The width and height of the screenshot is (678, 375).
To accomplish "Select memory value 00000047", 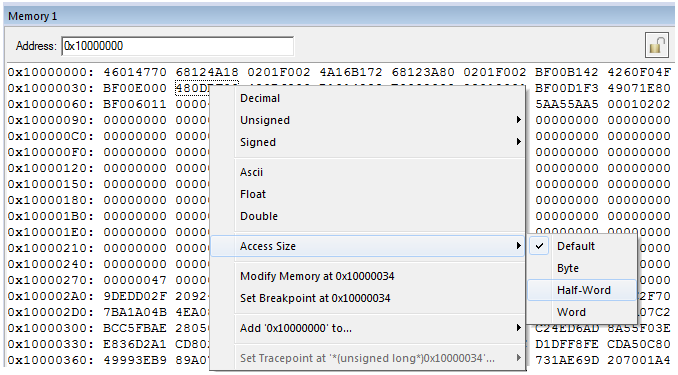I will point(135,280).
